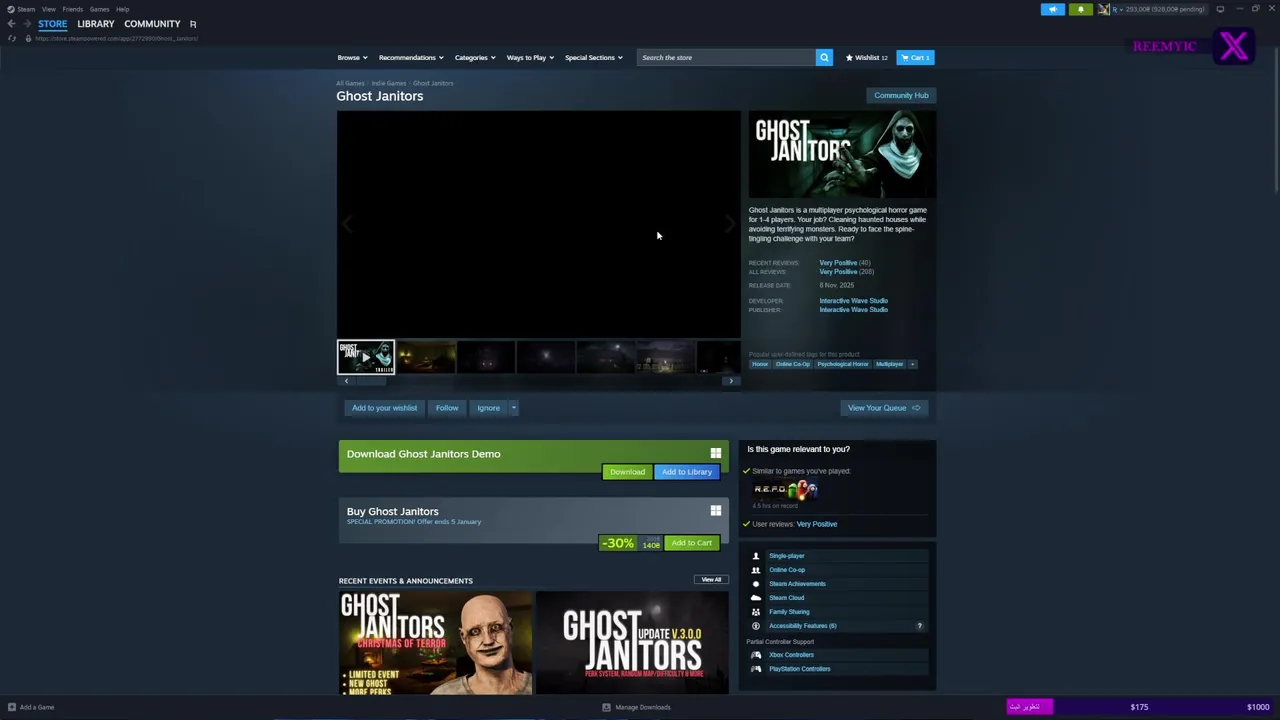Add more tags with plus button

(x=912, y=364)
